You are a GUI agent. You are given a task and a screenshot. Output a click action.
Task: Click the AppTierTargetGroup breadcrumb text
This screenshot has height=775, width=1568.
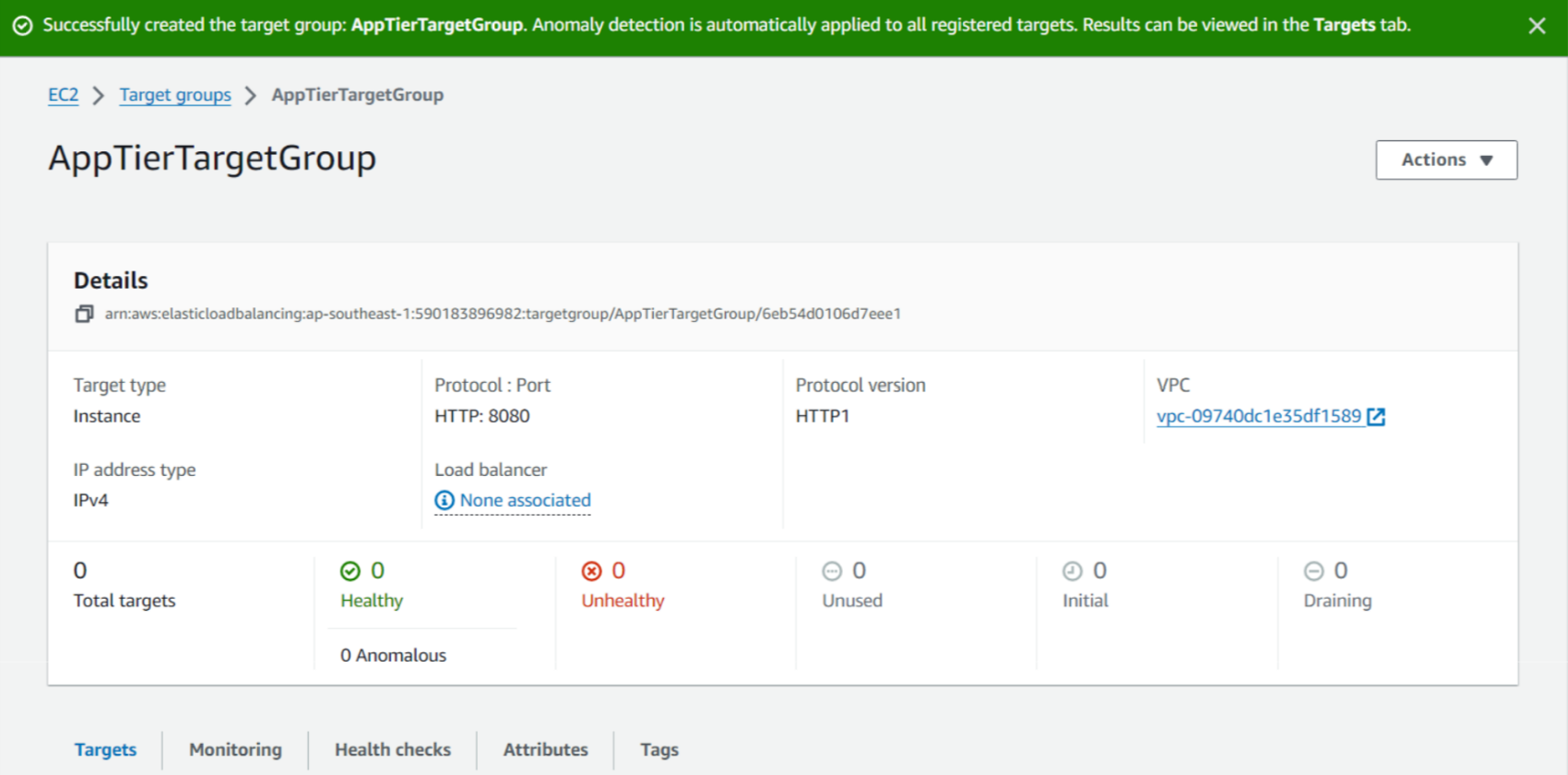tap(357, 95)
